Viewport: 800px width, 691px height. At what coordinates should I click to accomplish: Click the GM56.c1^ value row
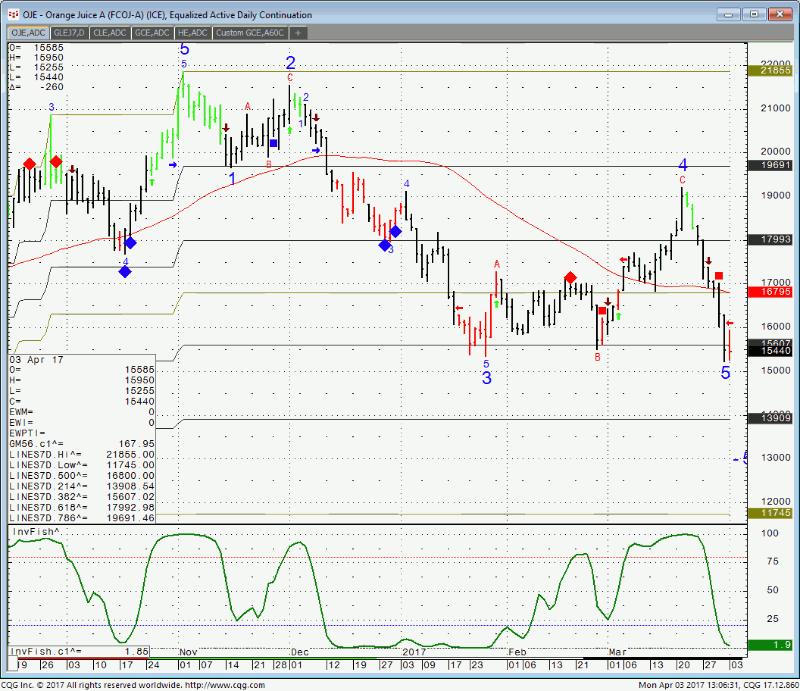[82, 444]
